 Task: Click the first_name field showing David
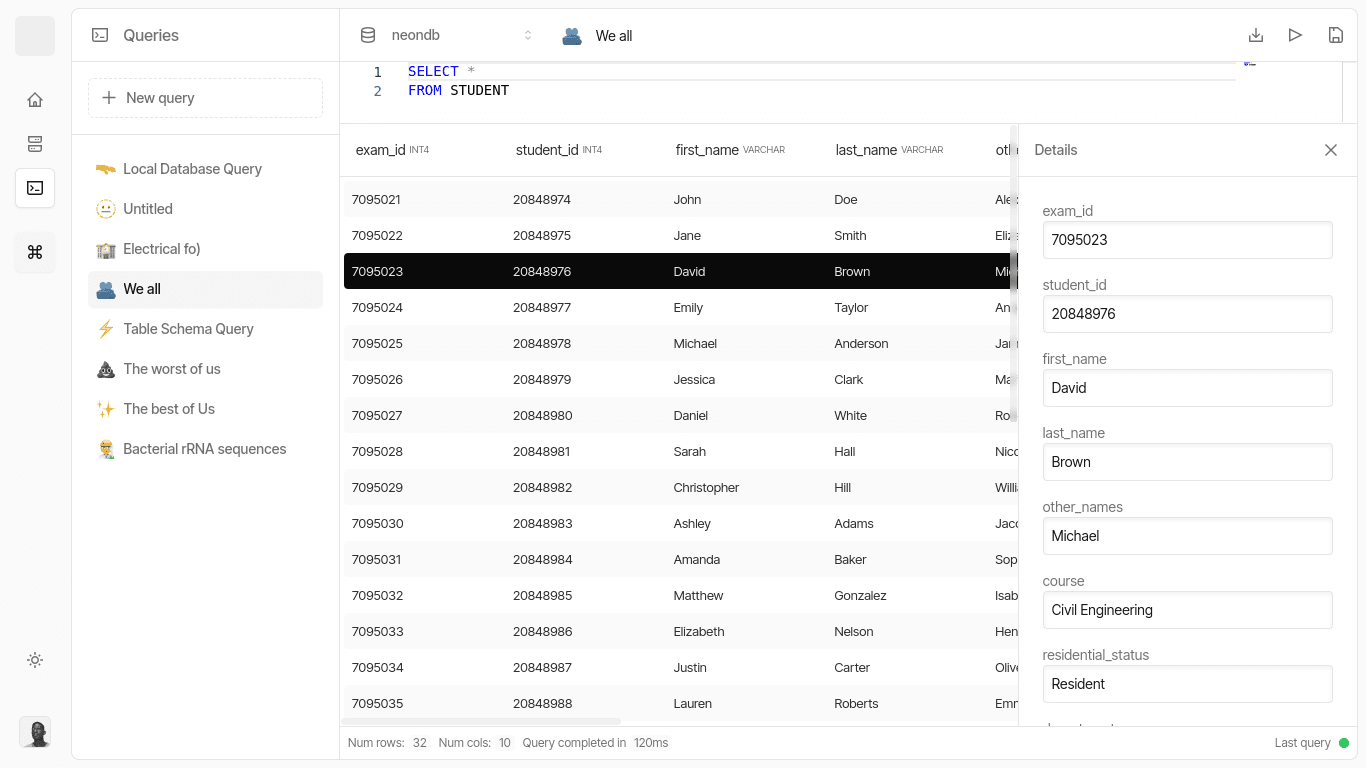[x=1187, y=388]
